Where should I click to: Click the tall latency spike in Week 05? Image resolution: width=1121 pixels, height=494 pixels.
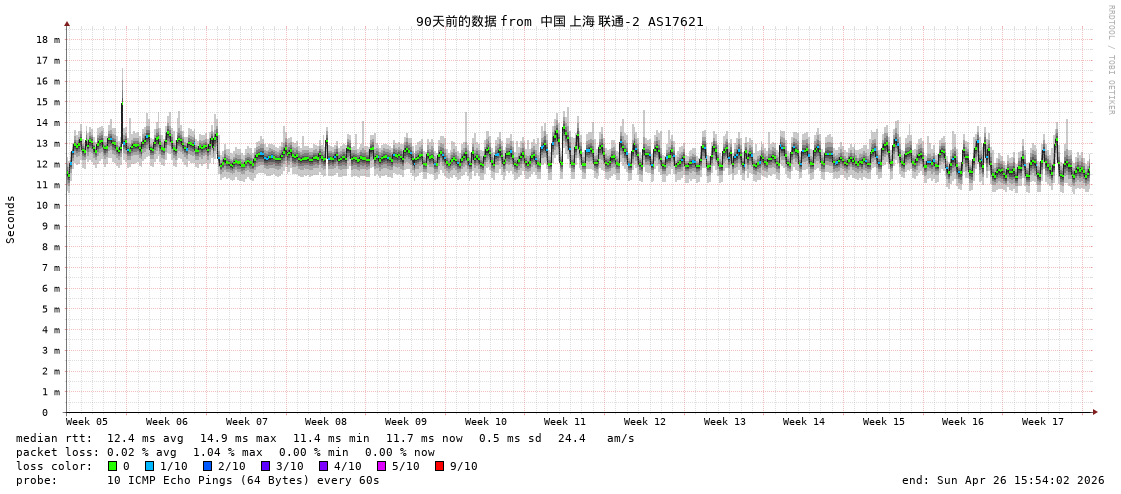point(122,100)
